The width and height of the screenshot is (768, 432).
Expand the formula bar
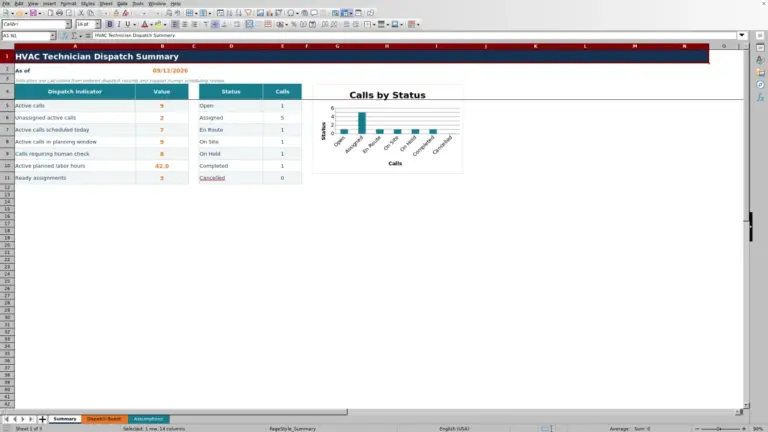(742, 35)
